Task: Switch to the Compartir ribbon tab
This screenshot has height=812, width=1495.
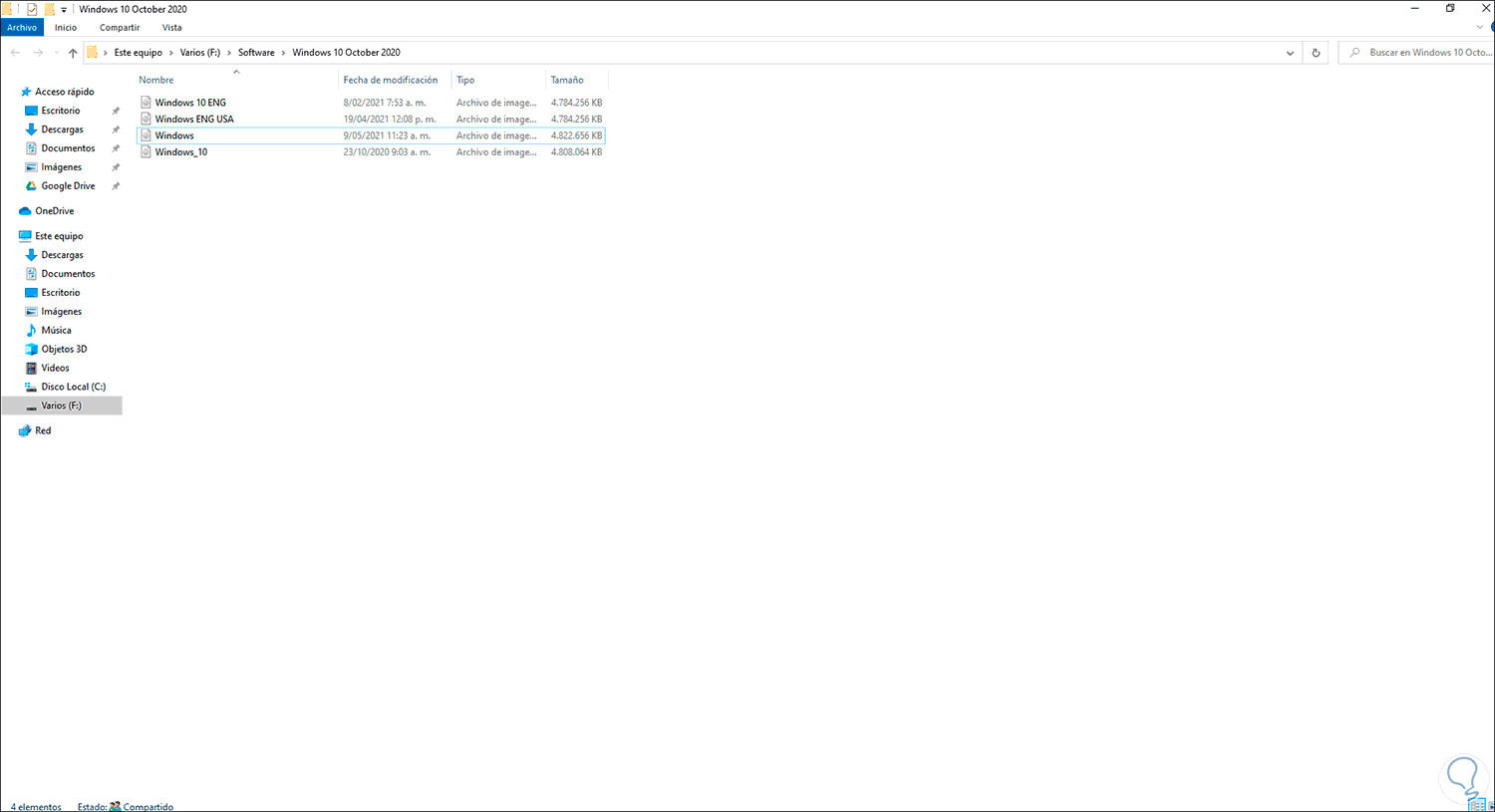Action: [120, 28]
